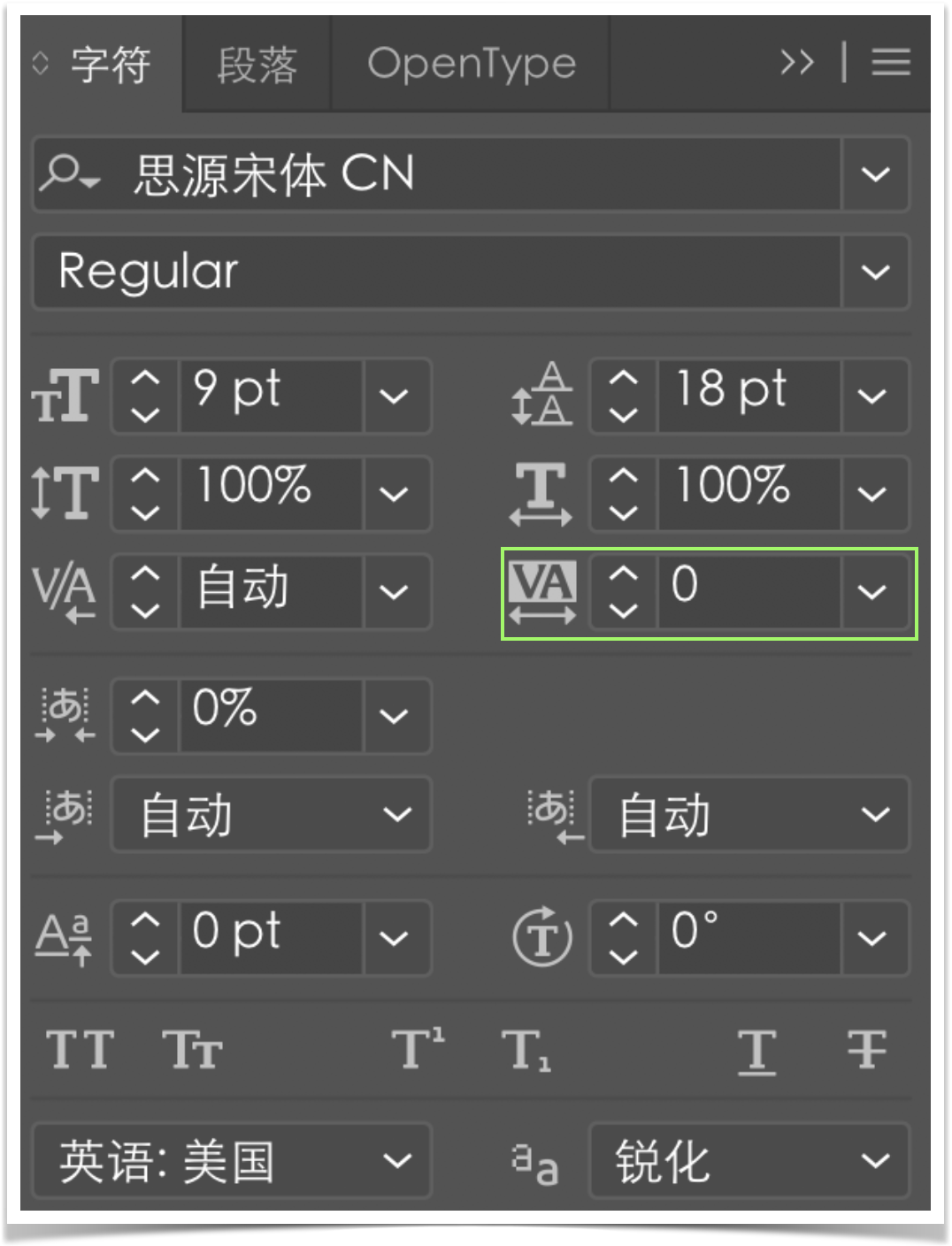
Task: Open the panel hamburger menu
Action: pyautogui.click(x=891, y=62)
